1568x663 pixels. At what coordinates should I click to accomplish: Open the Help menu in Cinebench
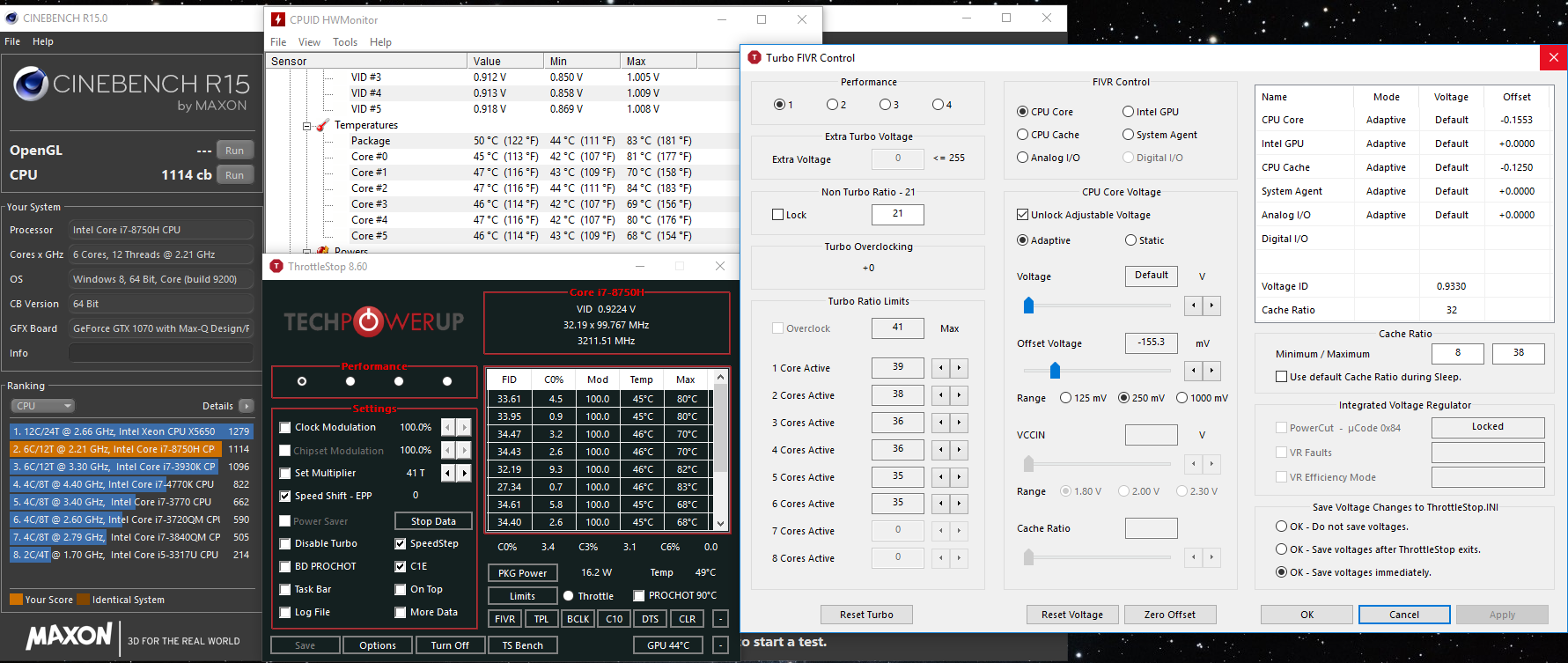(x=43, y=41)
